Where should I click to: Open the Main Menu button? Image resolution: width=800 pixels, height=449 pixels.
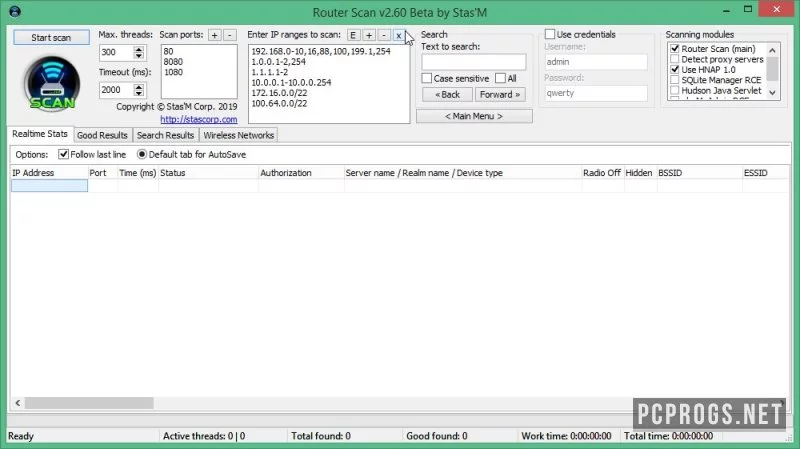[474, 116]
